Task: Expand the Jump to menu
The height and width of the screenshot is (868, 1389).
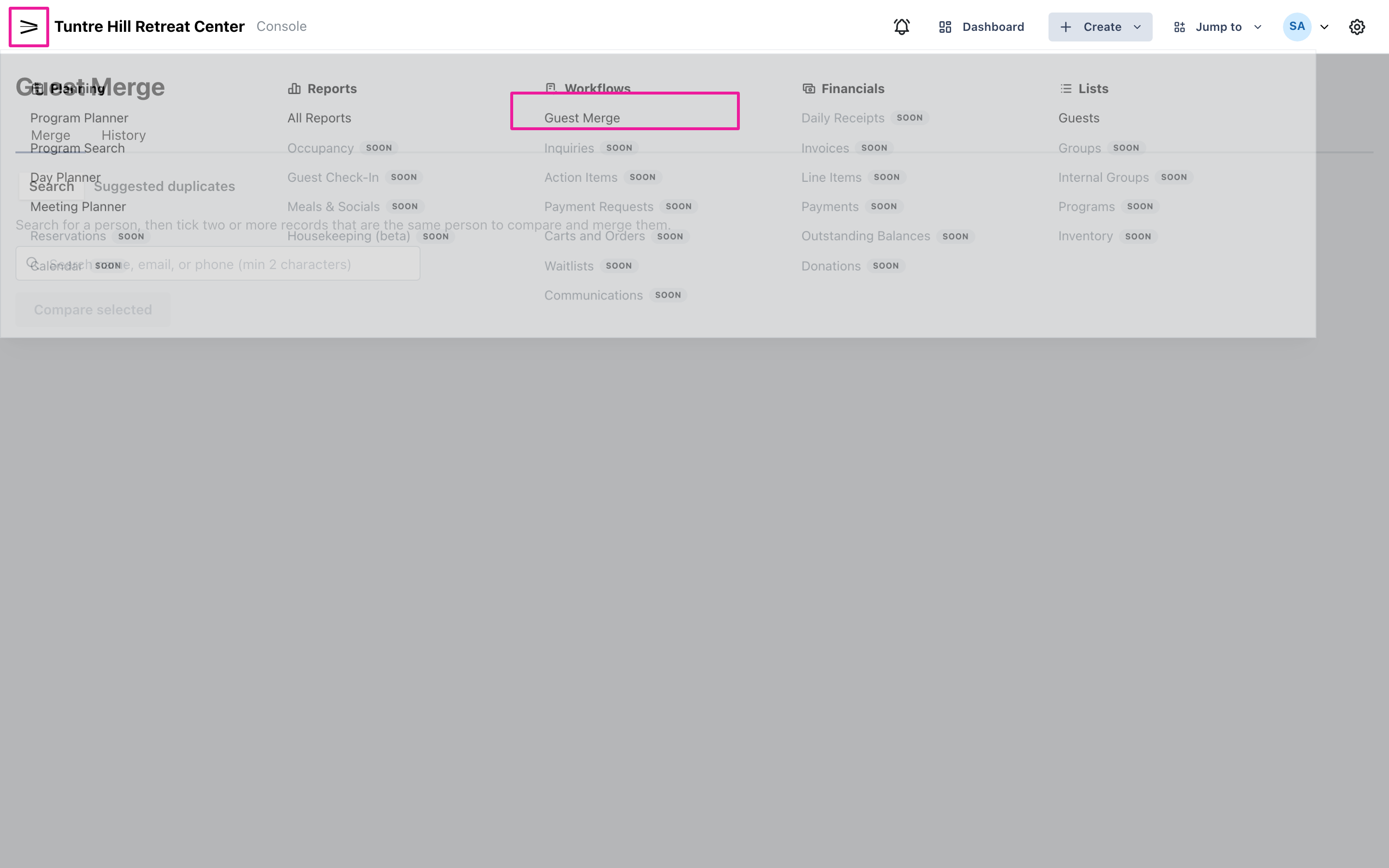Action: [1218, 27]
